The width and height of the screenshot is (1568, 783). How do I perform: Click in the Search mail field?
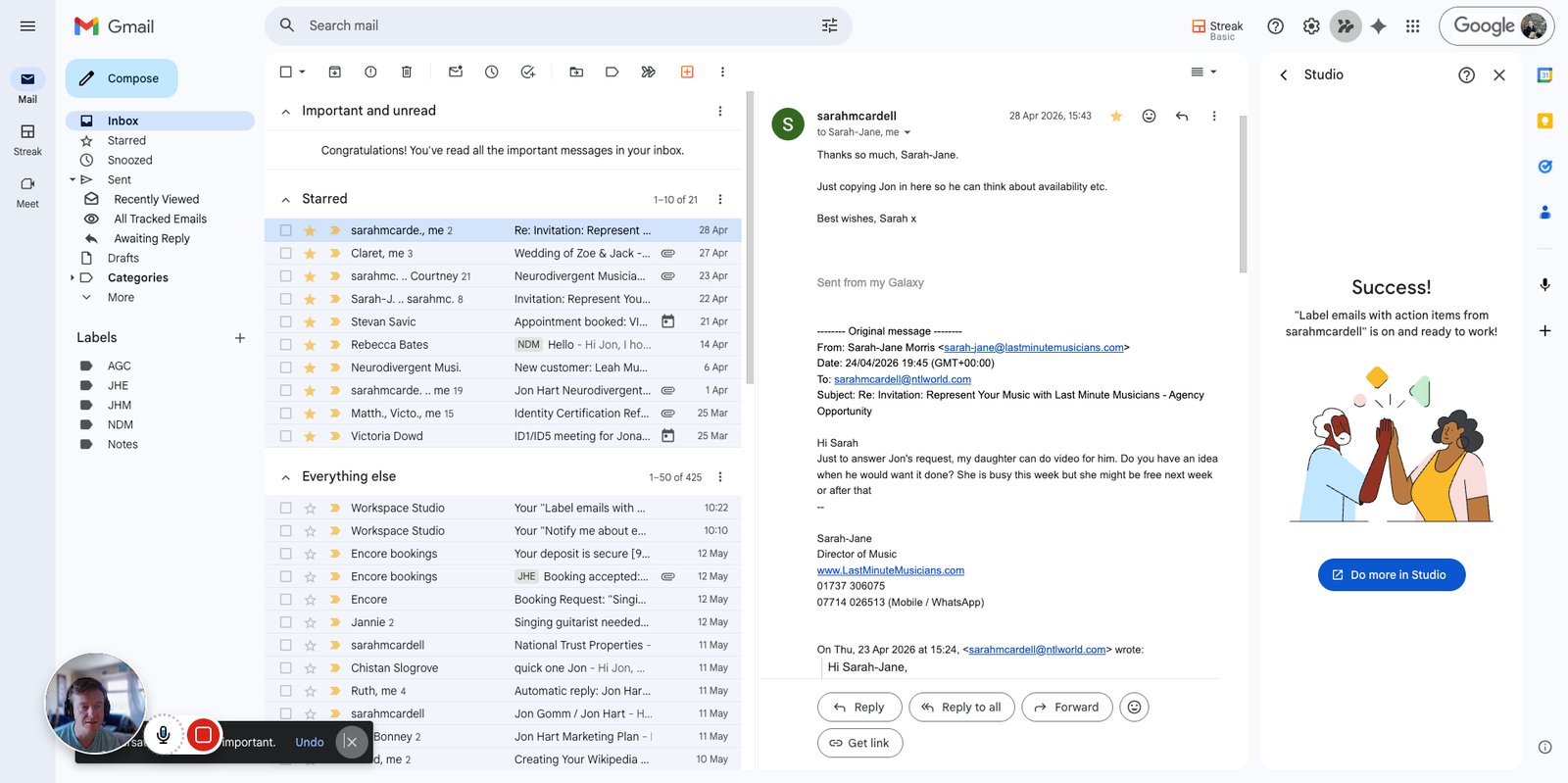559,25
